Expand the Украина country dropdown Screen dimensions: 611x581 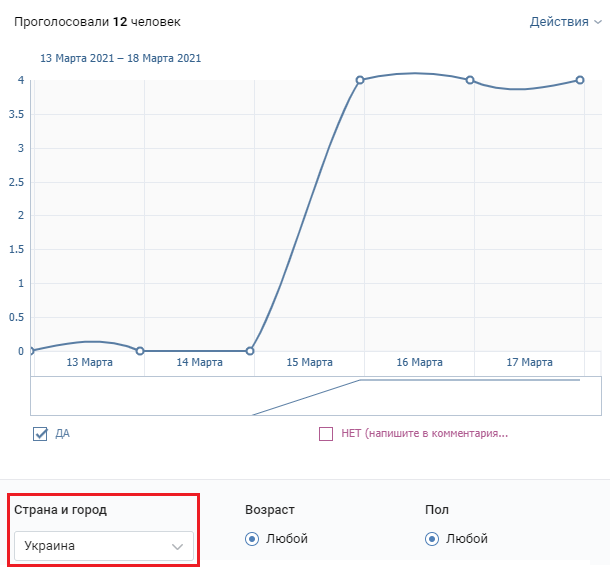point(104,546)
